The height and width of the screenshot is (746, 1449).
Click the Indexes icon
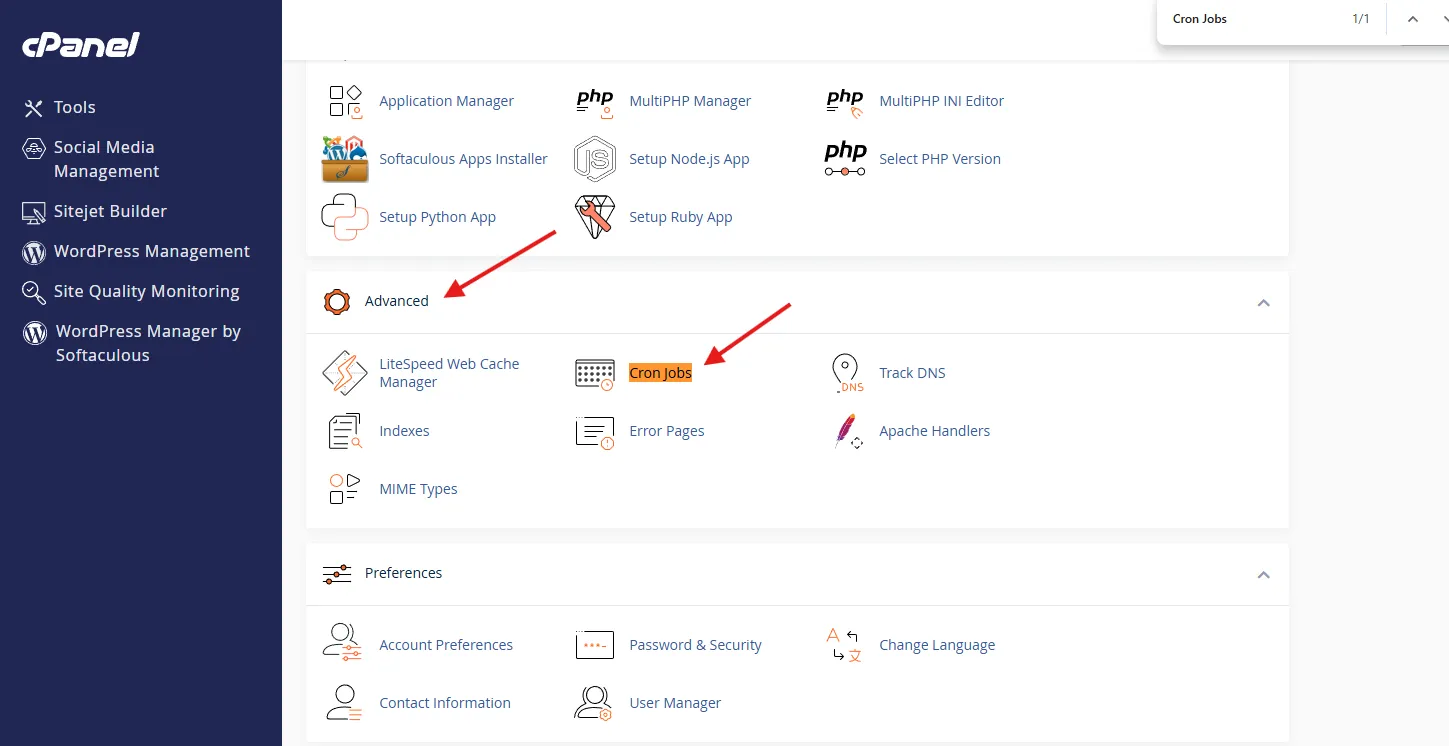pyautogui.click(x=345, y=431)
